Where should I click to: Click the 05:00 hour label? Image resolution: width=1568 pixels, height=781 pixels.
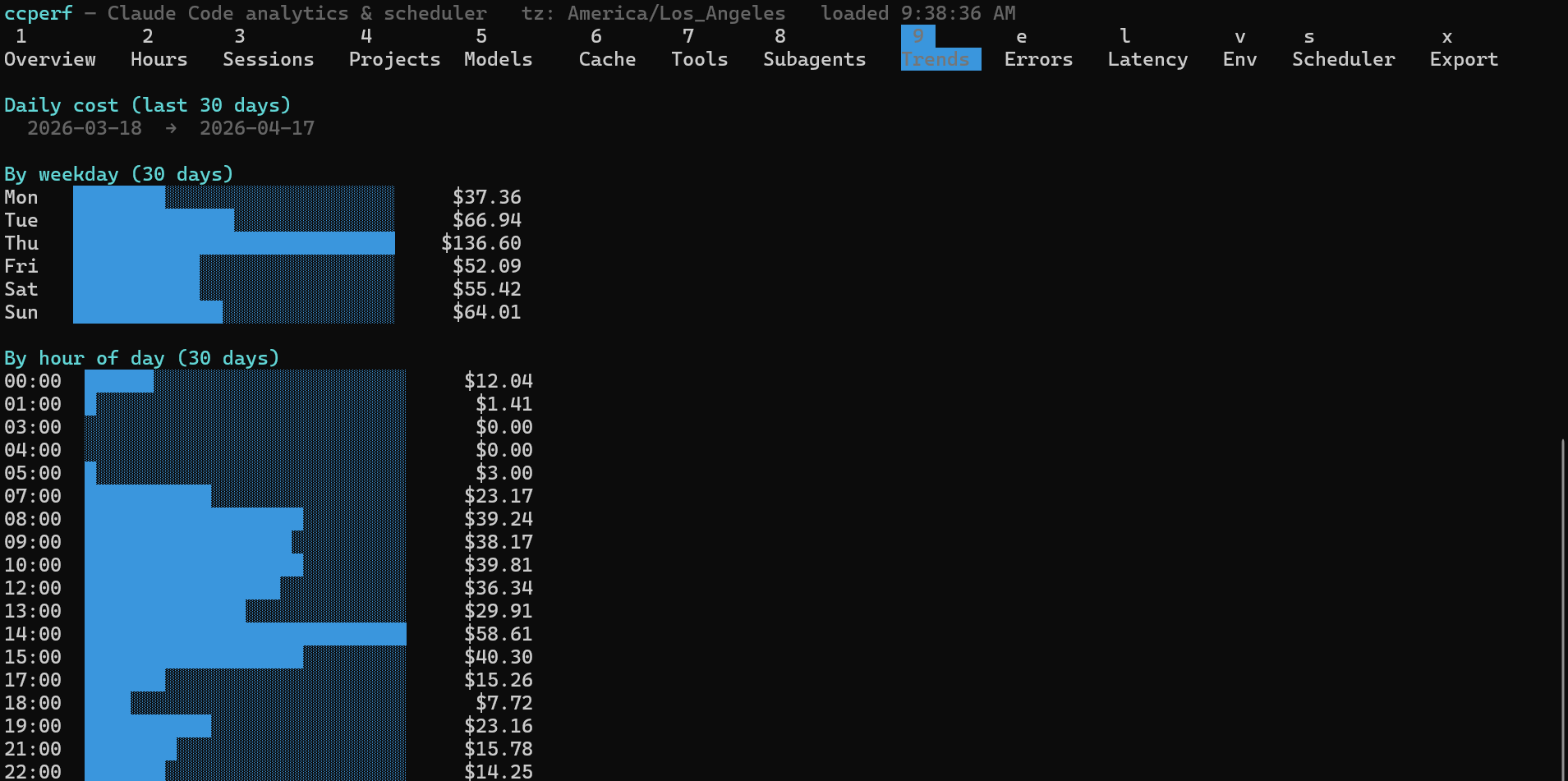(x=33, y=473)
